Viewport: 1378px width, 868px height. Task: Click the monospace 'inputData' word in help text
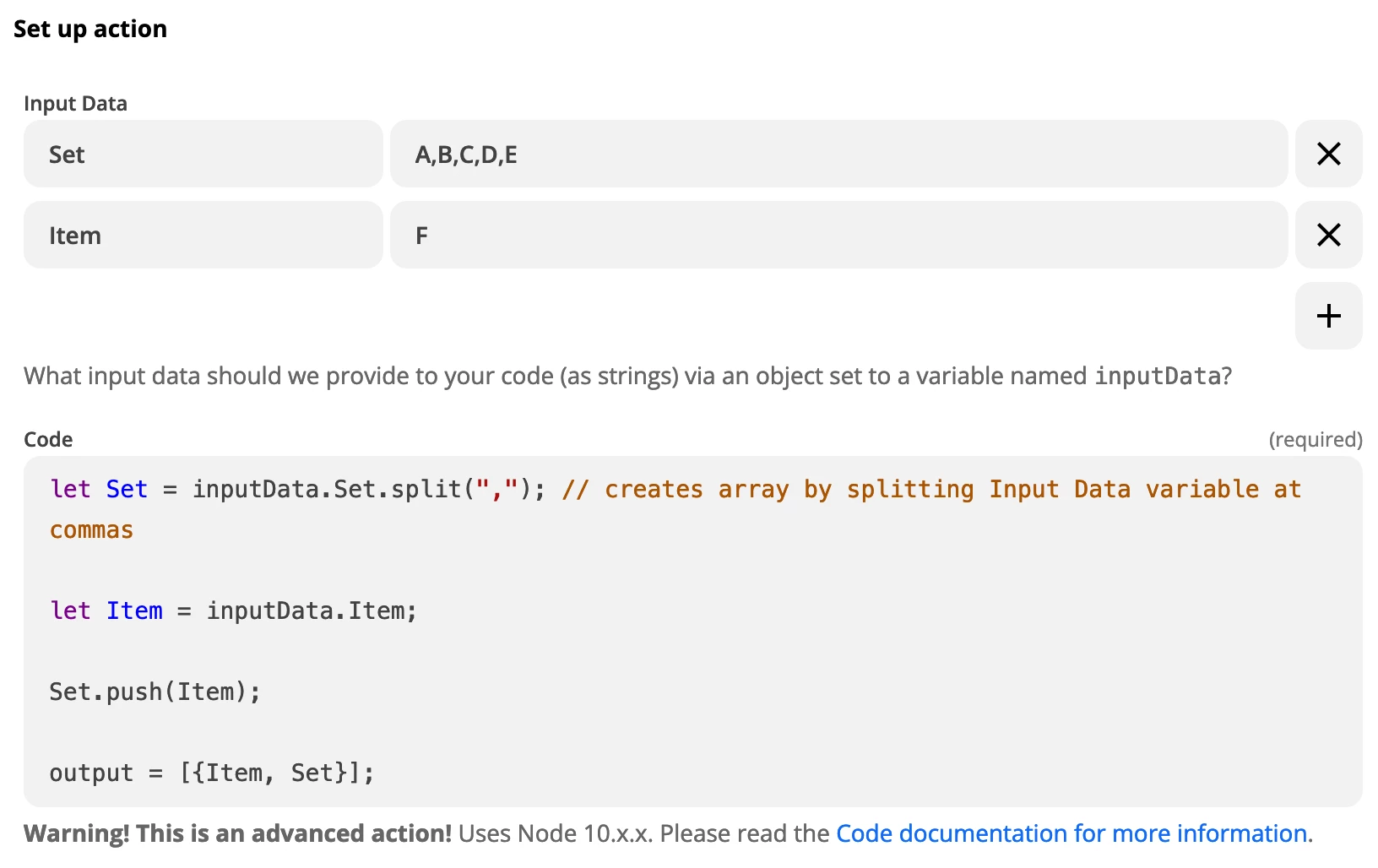[x=1157, y=376]
